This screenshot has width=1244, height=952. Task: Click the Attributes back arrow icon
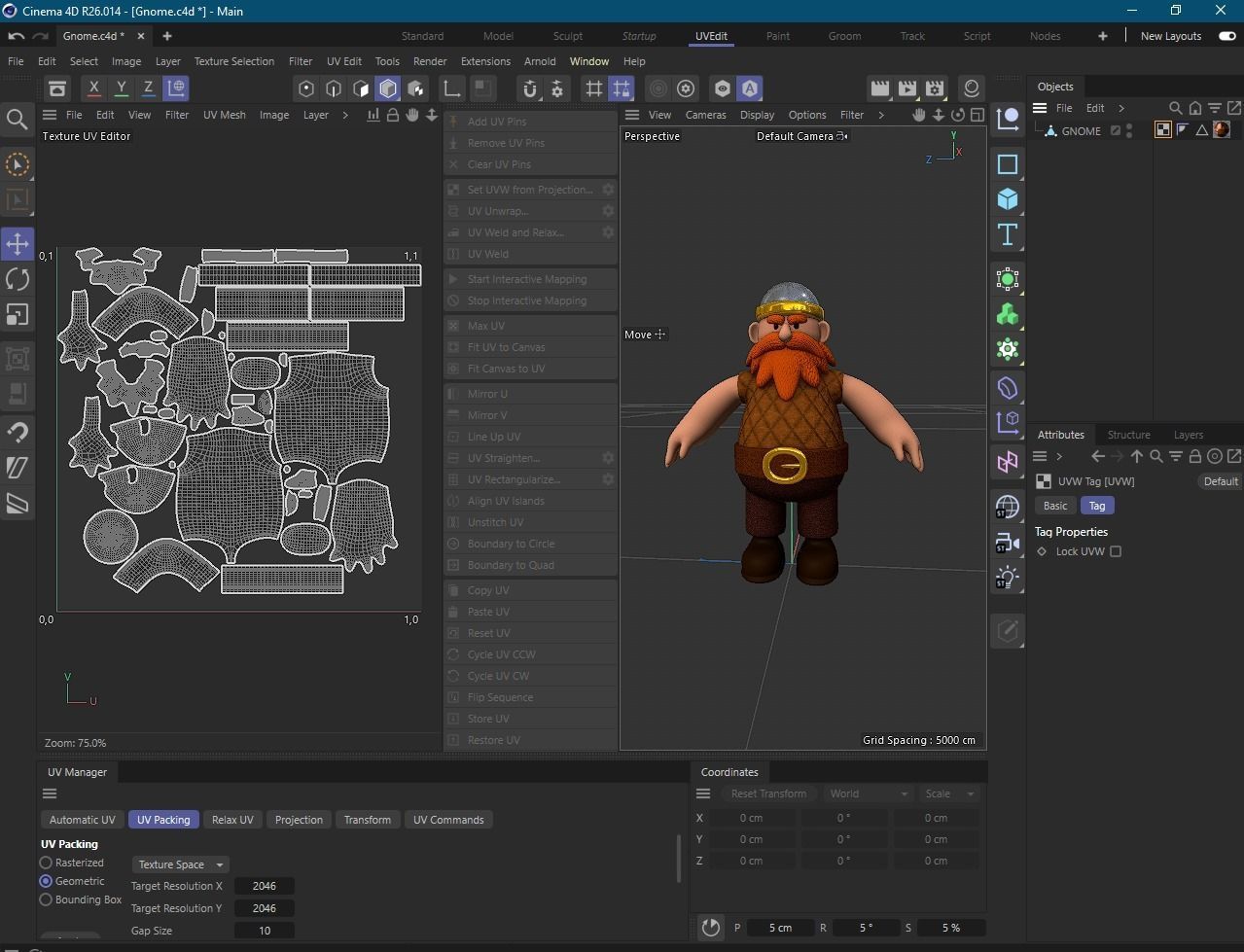point(1098,456)
